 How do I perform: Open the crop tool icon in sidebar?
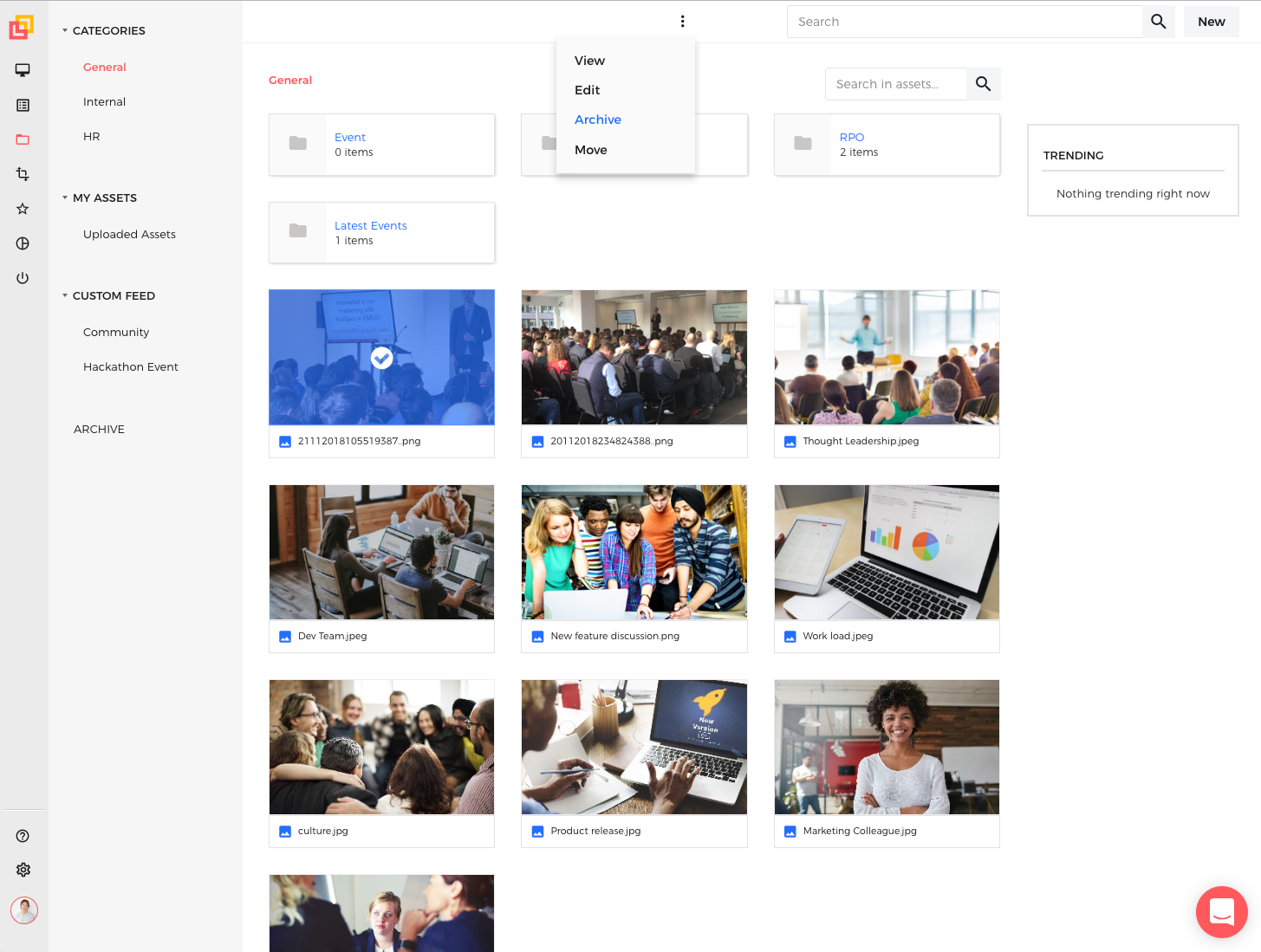(23, 174)
